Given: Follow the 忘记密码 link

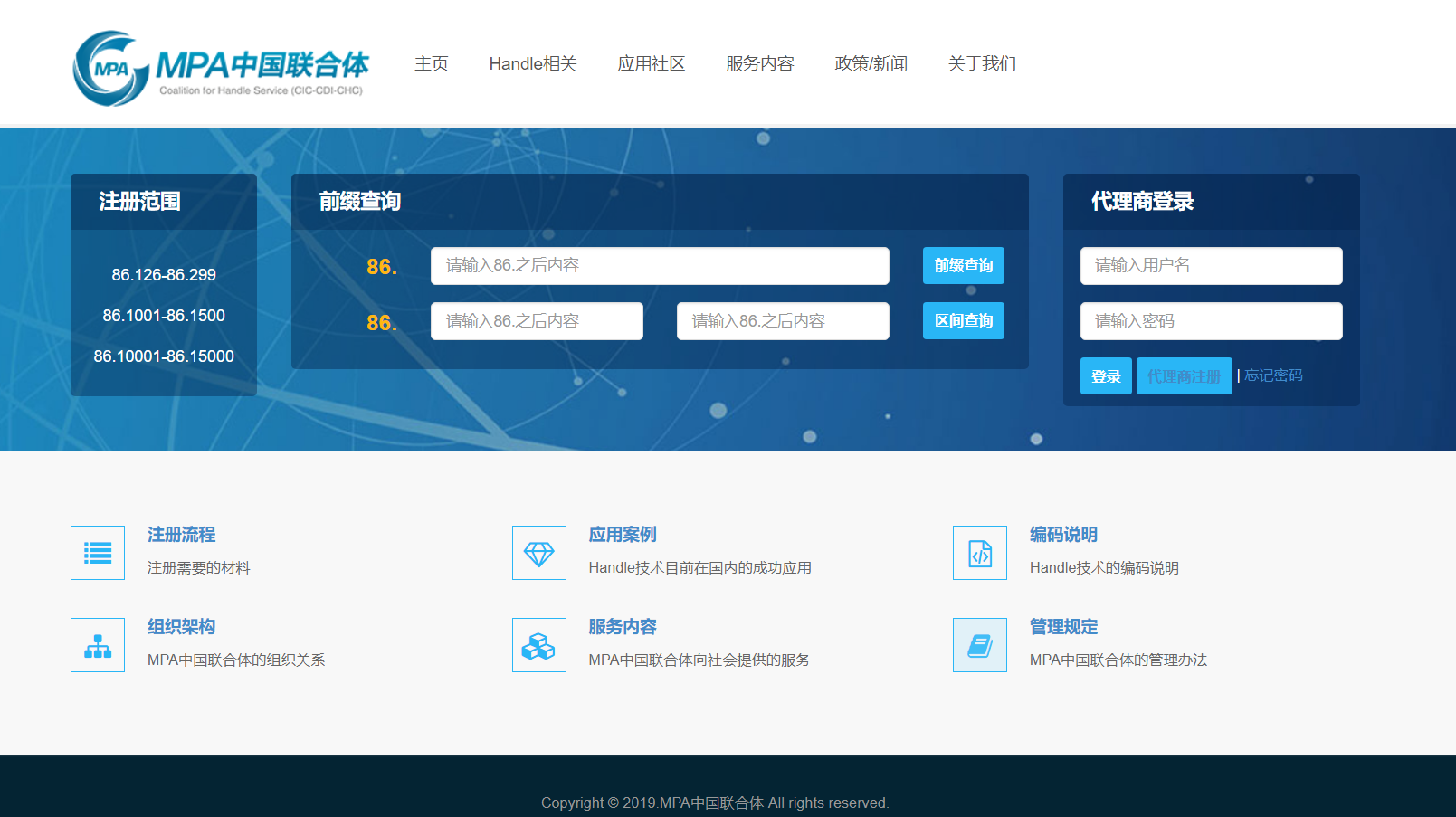Looking at the screenshot, I should pos(1273,375).
